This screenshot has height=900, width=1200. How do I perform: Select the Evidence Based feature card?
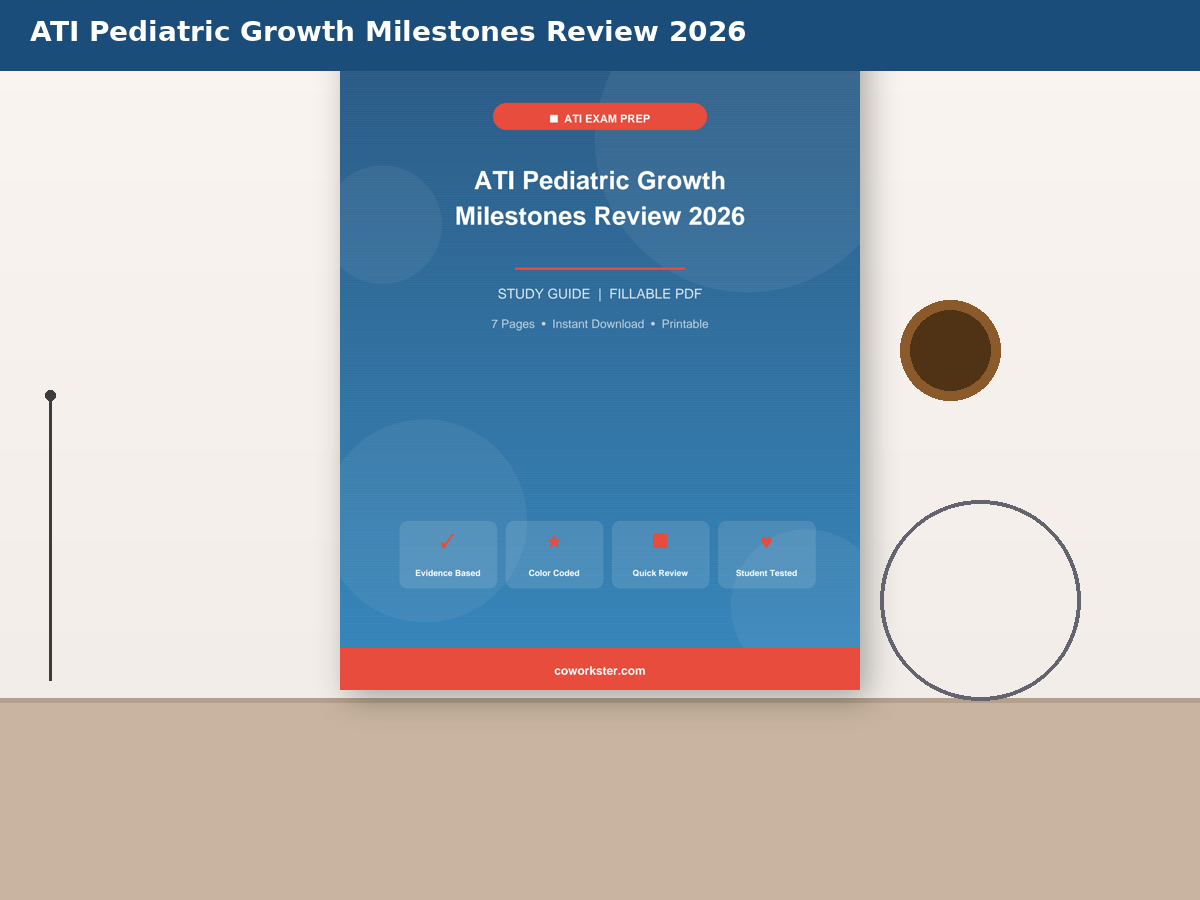pyautogui.click(x=448, y=554)
